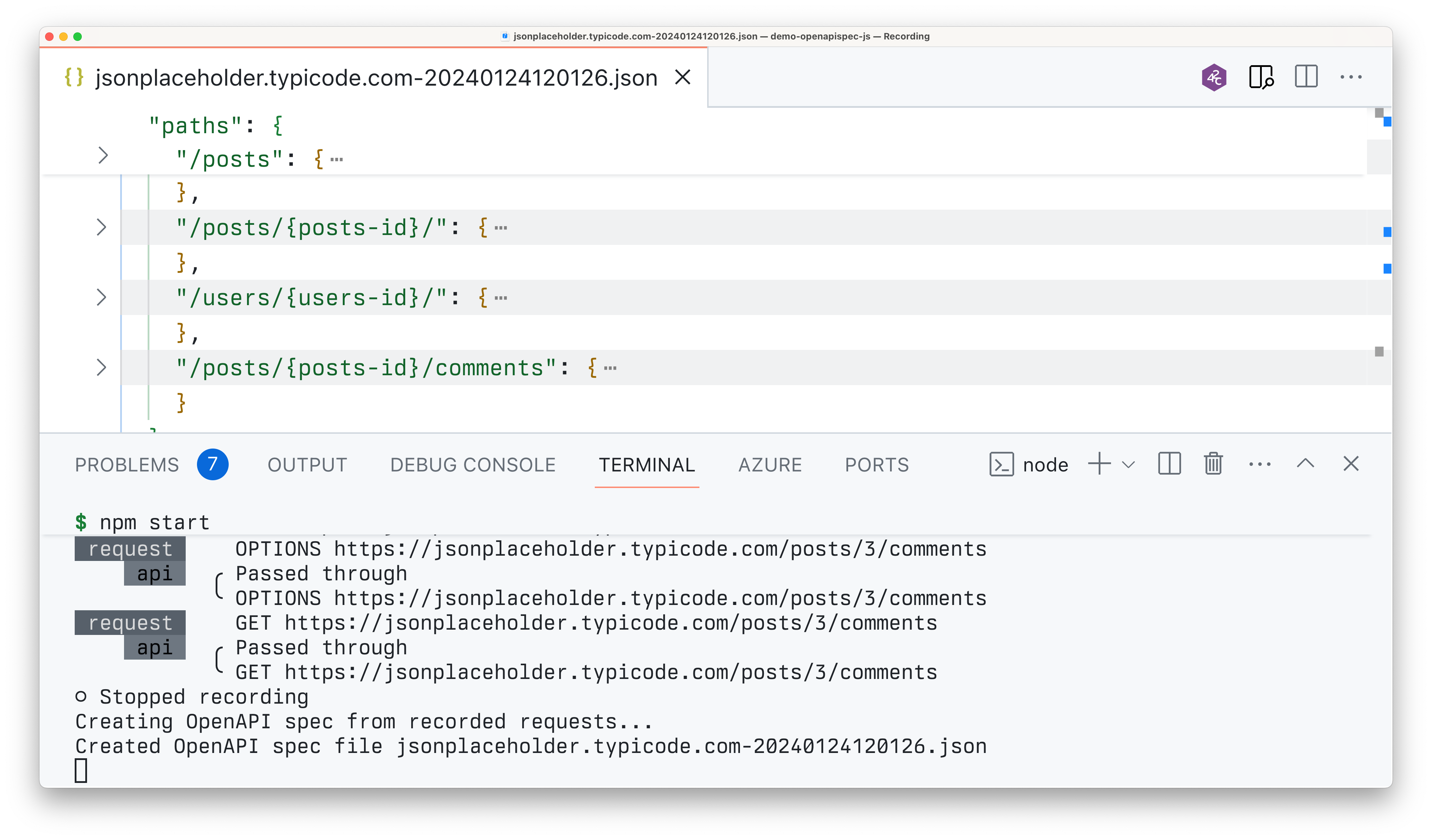Image resolution: width=1432 pixels, height=840 pixels.
Task: Open the AZURE panel tab
Action: 770,464
